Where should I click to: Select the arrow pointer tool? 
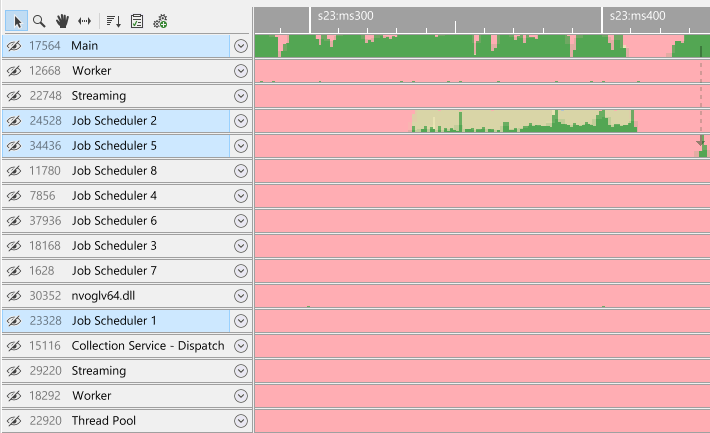click(17, 21)
